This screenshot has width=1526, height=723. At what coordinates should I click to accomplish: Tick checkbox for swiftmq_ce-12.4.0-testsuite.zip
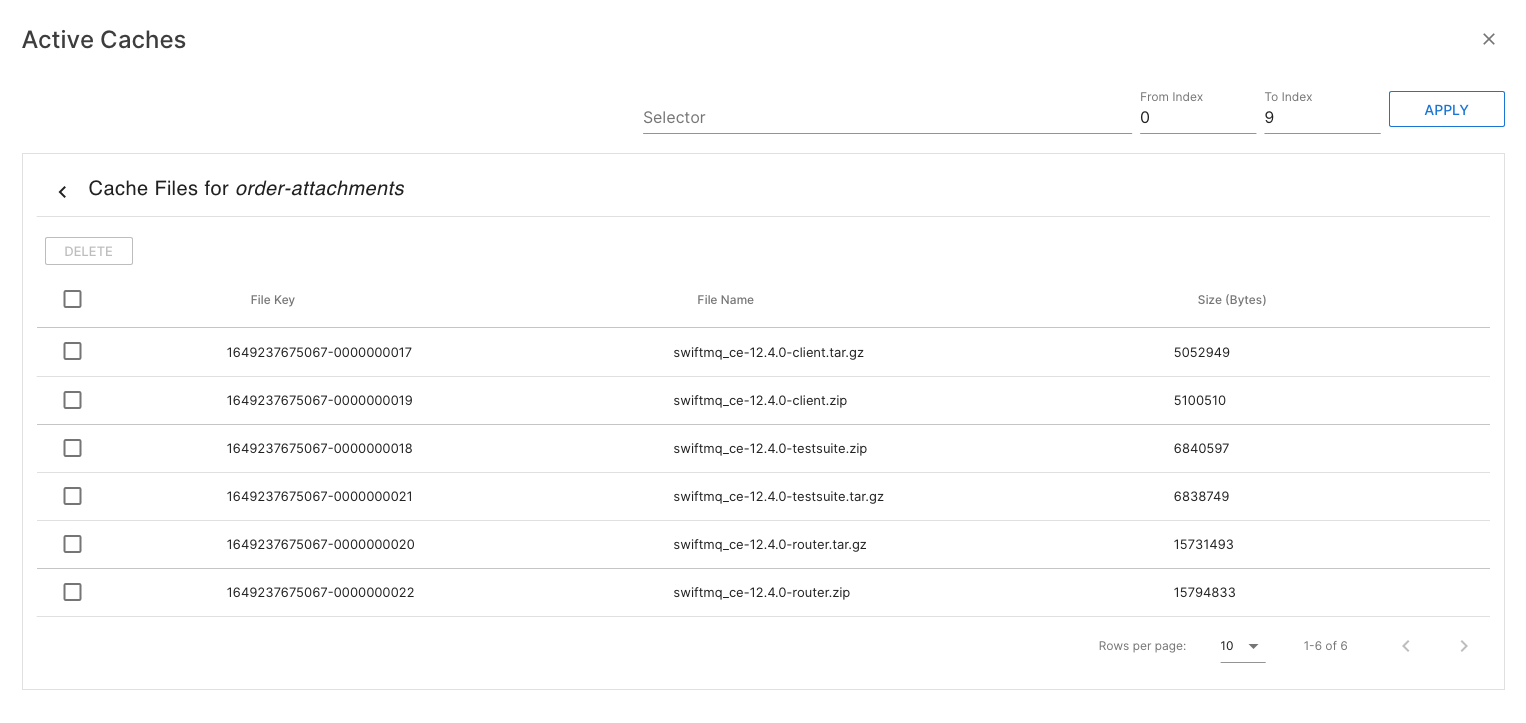point(72,448)
